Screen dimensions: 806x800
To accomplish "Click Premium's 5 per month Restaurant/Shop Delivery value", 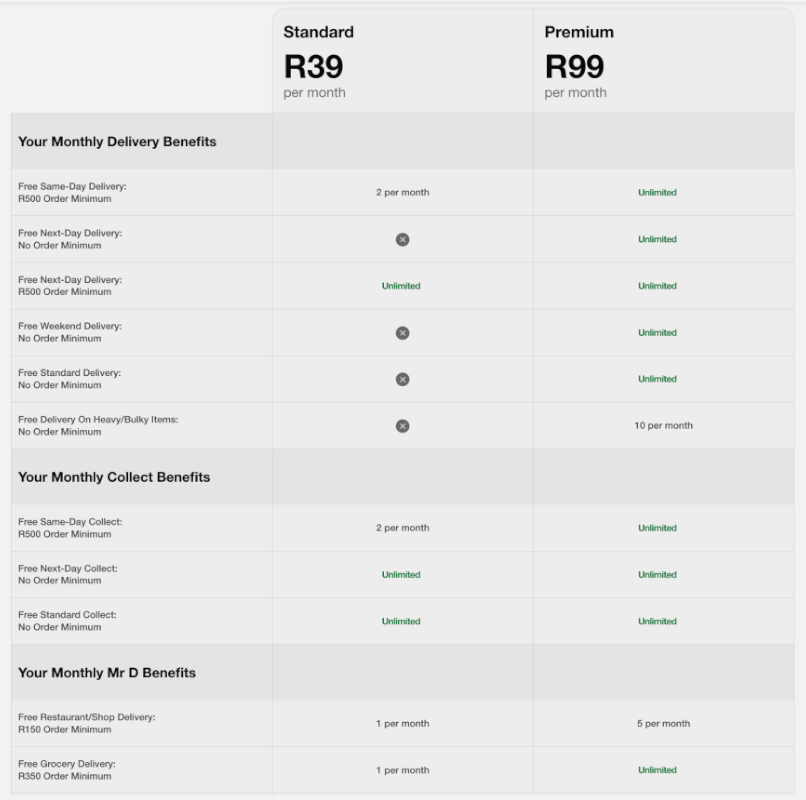I will coord(663,724).
